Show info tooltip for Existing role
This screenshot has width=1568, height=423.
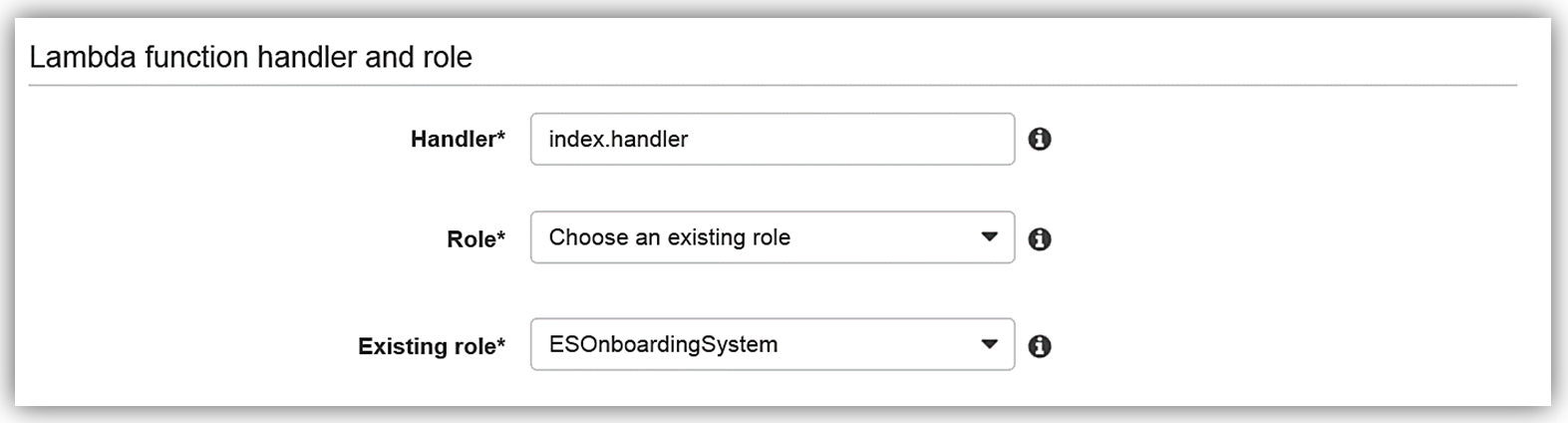[x=1040, y=346]
